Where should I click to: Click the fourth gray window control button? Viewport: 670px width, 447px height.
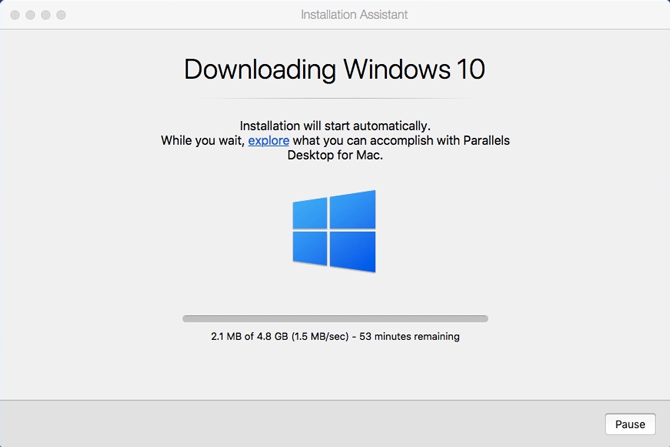pos(61,15)
